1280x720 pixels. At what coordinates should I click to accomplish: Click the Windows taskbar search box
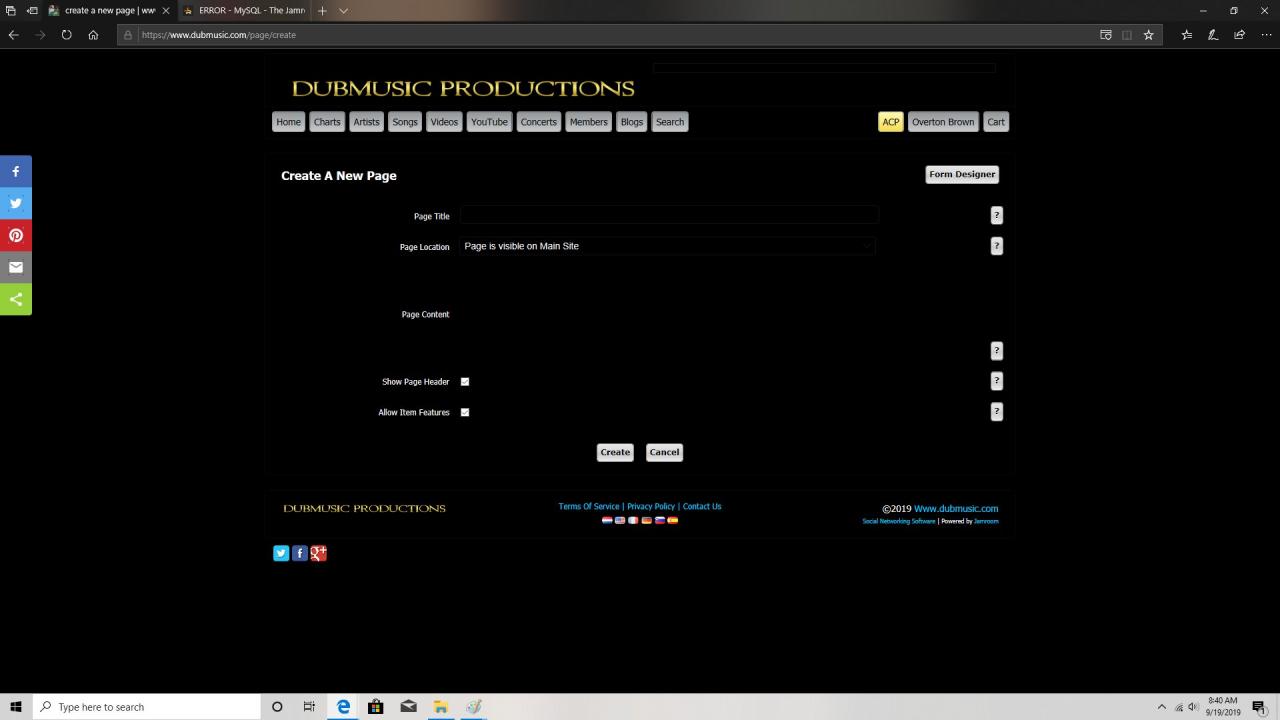click(x=147, y=707)
